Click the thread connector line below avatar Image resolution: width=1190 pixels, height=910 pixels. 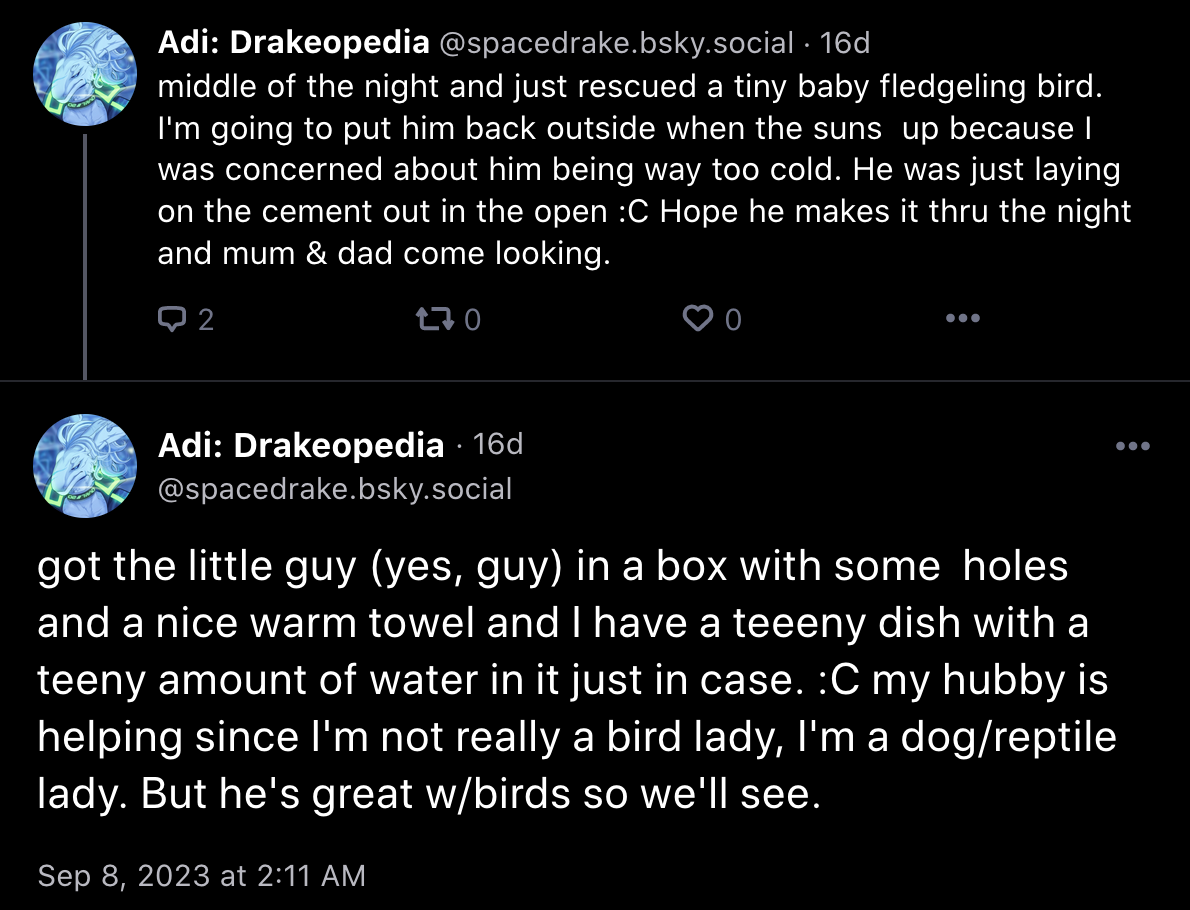tap(85, 257)
